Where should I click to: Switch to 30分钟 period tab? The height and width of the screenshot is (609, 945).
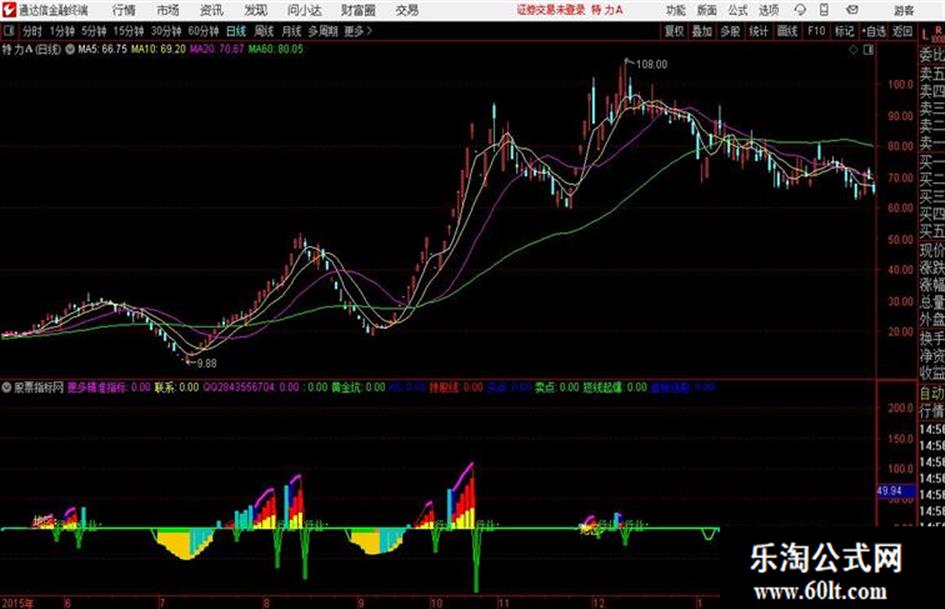(x=166, y=31)
